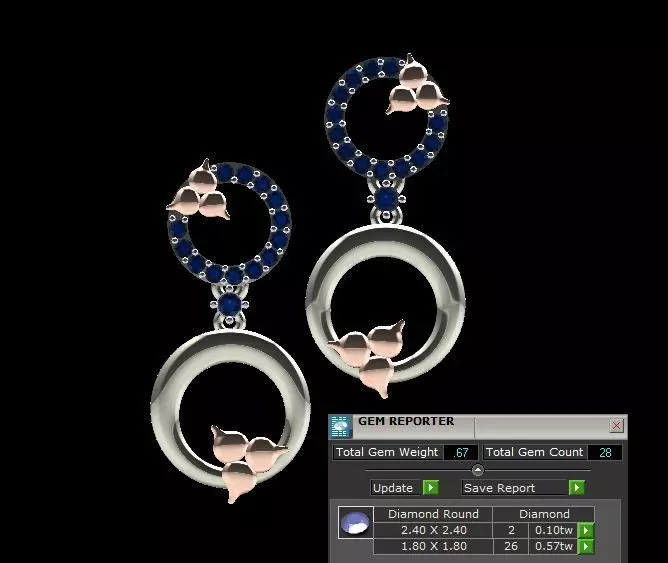Click the GEM REPORTER title text

click(406, 421)
